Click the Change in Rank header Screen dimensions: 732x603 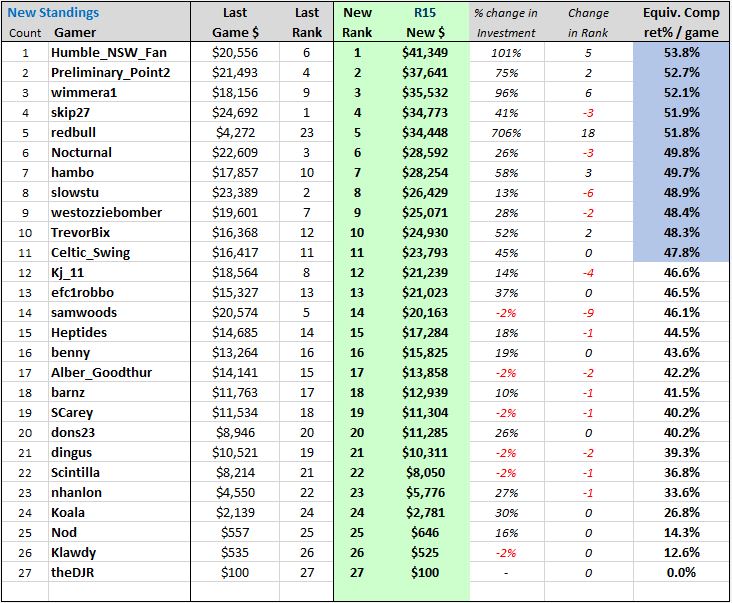588,23
